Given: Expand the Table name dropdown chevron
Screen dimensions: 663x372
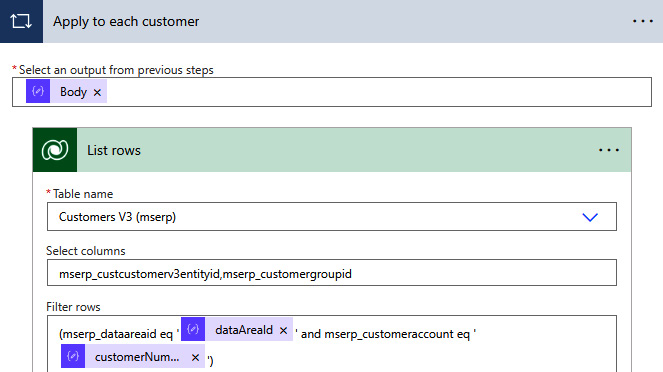Looking at the screenshot, I should (590, 217).
